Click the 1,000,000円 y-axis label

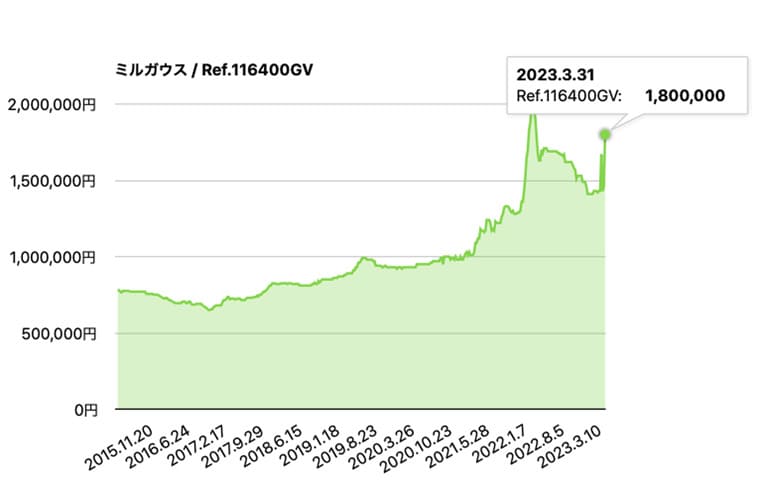tap(51, 257)
